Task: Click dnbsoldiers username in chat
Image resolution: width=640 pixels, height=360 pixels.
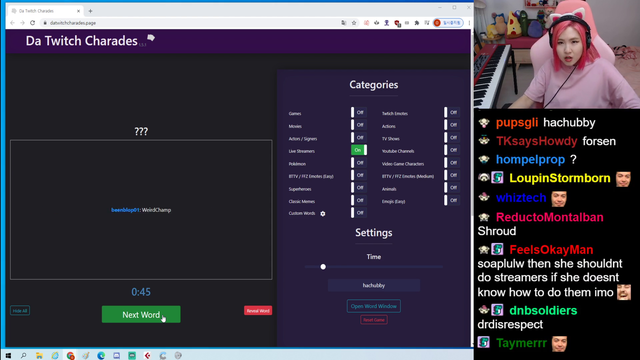Action: (x=543, y=311)
